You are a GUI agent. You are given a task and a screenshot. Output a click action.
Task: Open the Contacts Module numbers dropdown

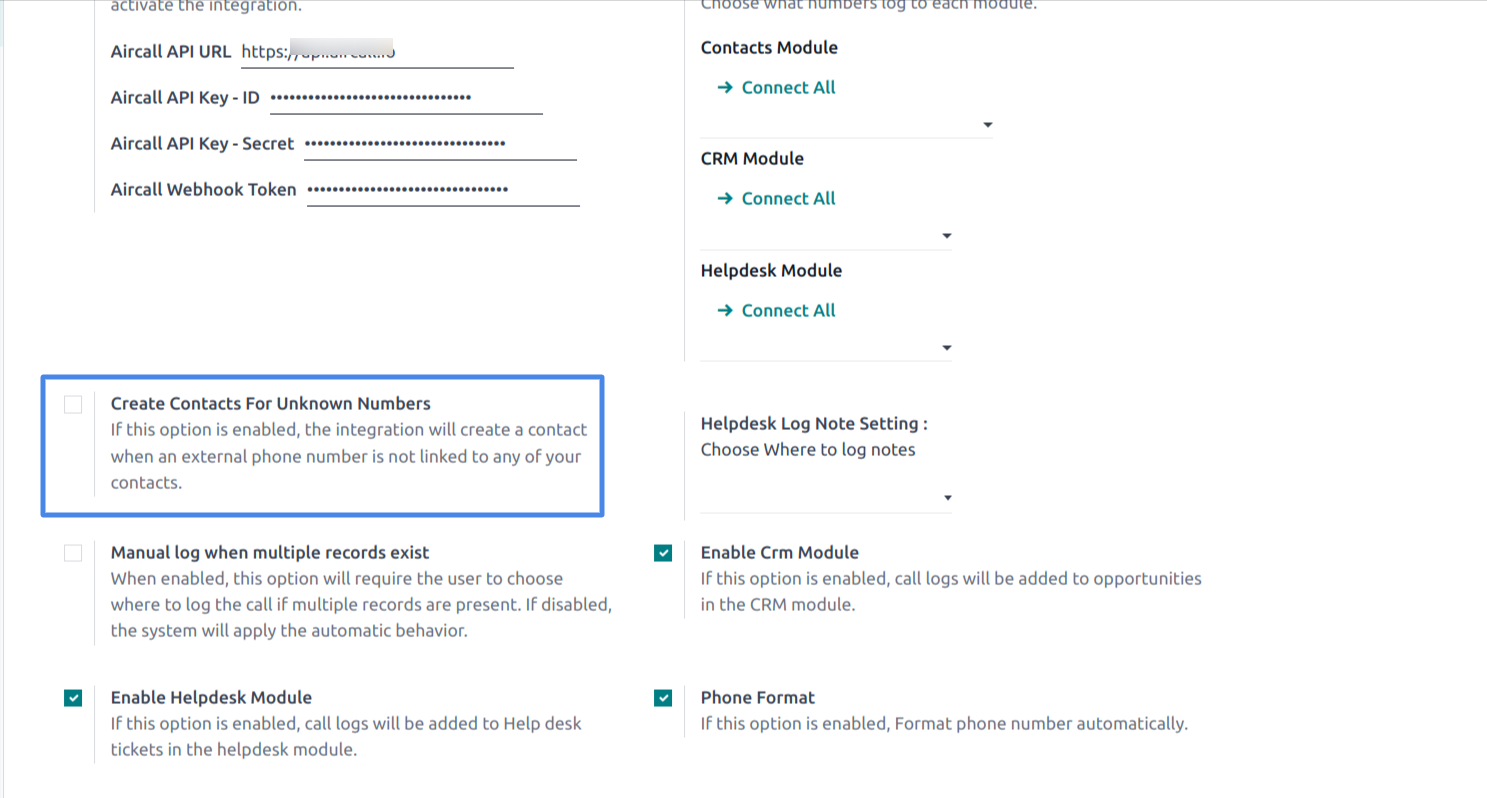click(x=847, y=125)
